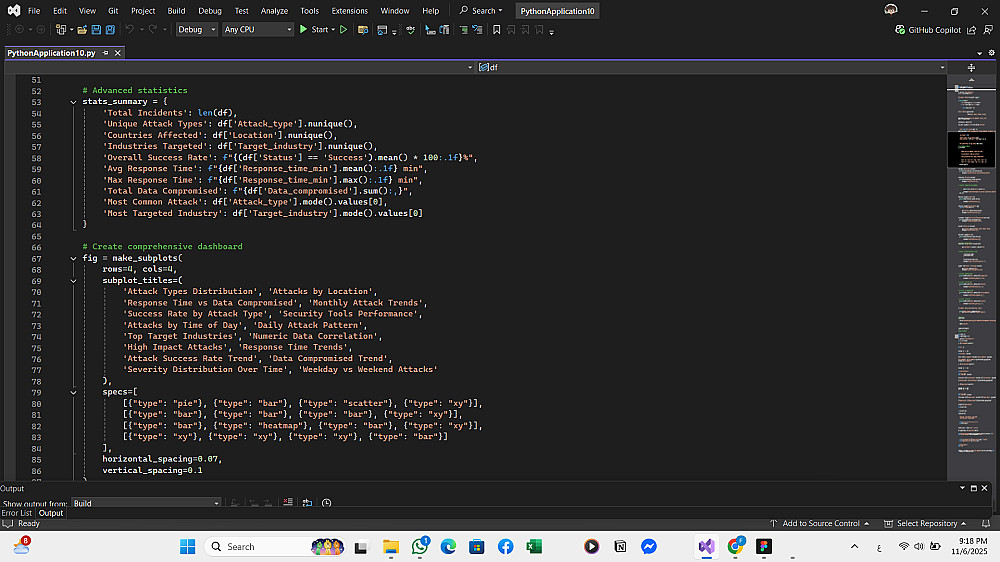Open the GitHub Copilot button

(x=928, y=30)
